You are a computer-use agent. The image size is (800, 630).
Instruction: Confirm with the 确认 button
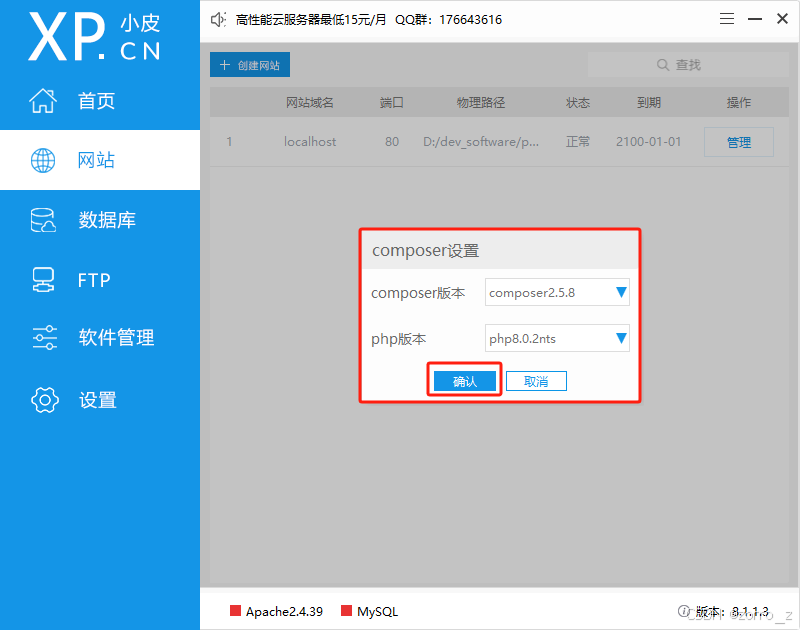click(x=465, y=381)
